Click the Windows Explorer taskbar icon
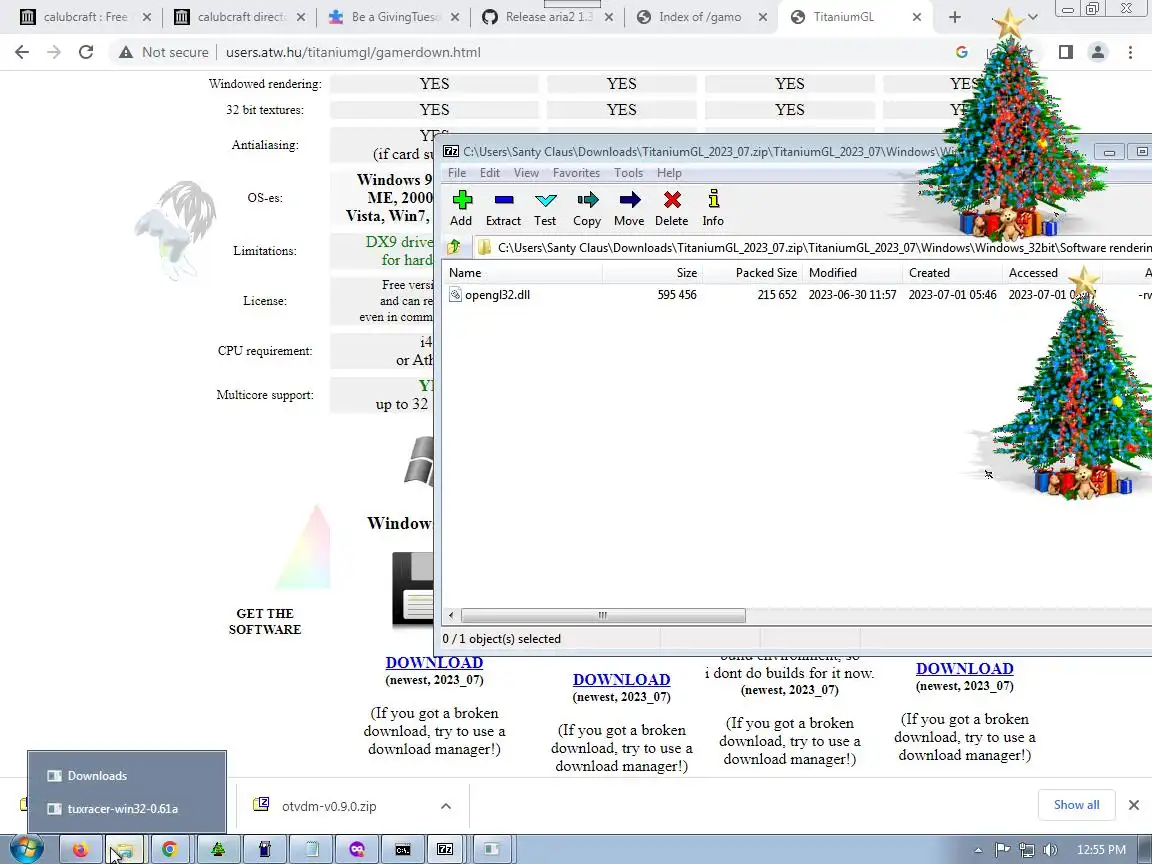This screenshot has height=864, width=1152. [x=126, y=849]
